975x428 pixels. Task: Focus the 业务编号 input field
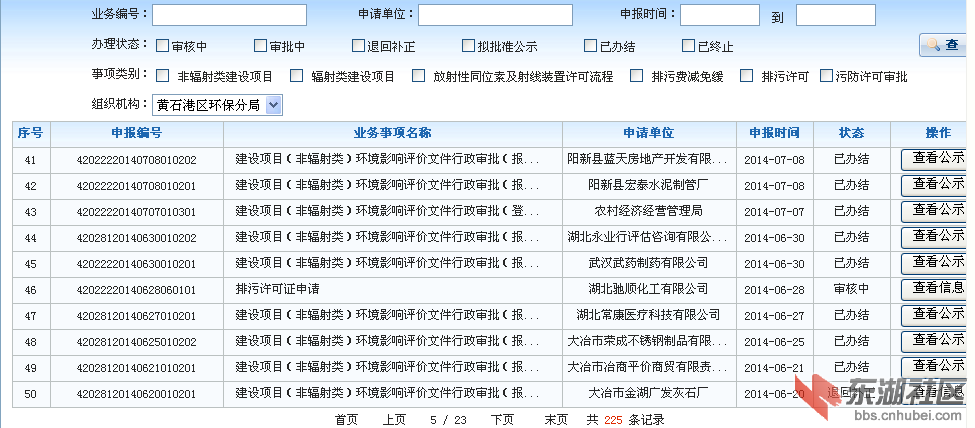[x=229, y=15]
